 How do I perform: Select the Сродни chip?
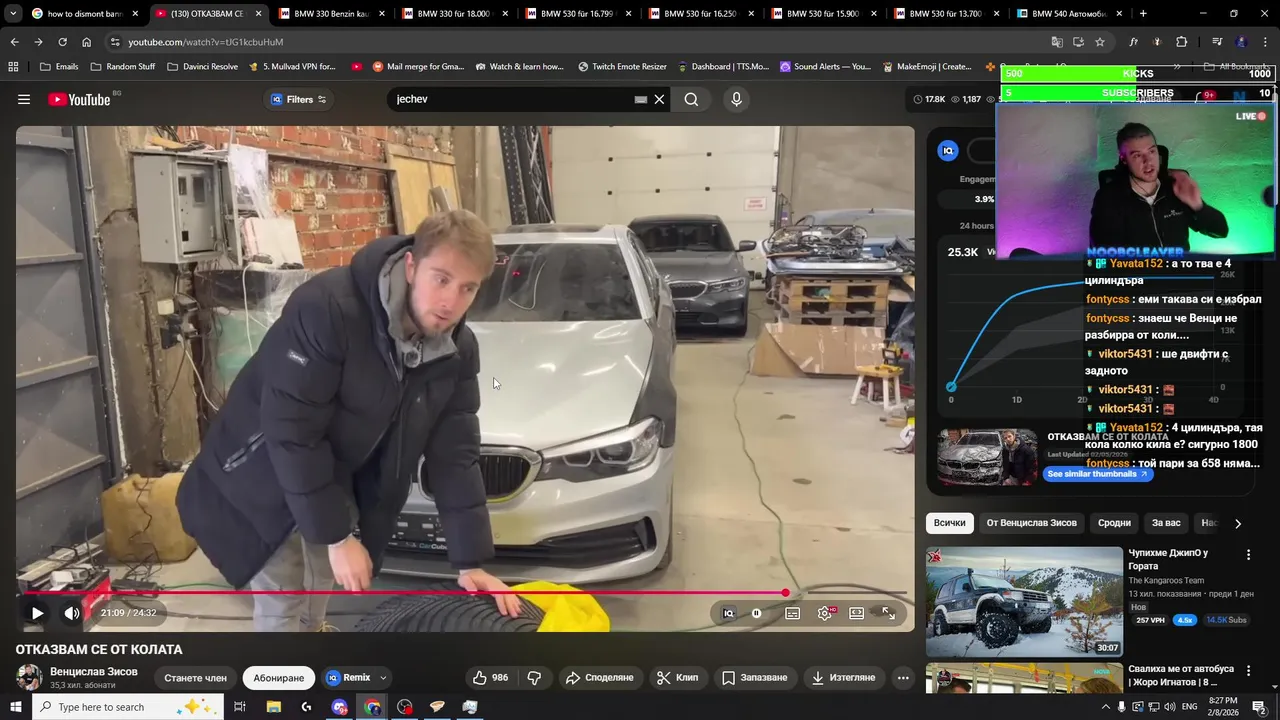coord(1114,523)
